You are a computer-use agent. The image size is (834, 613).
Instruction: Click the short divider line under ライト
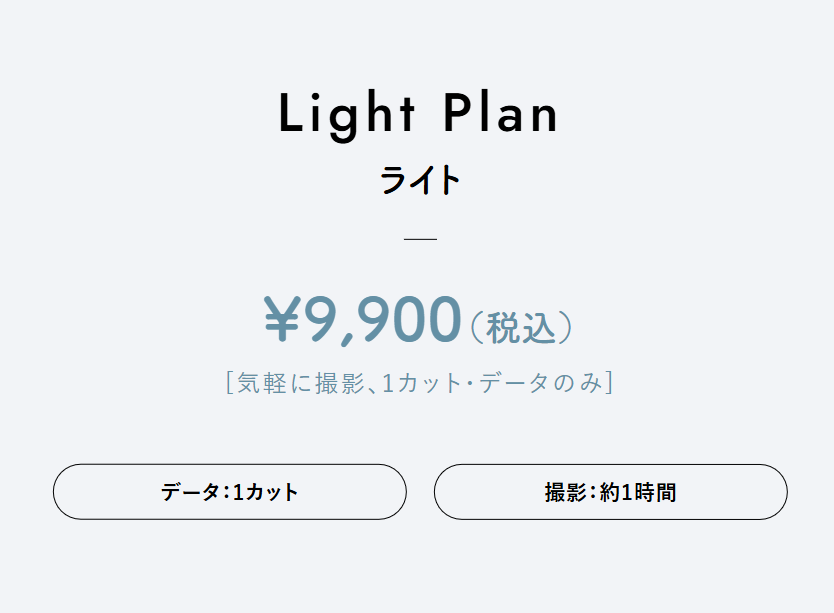[x=420, y=239]
